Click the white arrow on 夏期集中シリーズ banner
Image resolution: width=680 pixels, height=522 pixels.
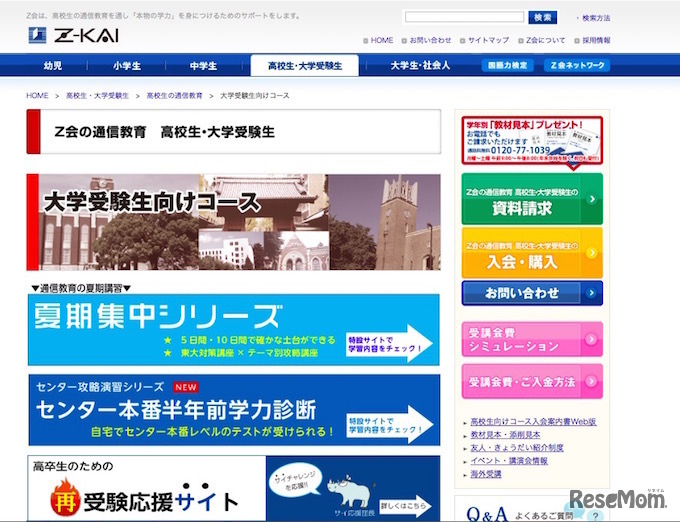(389, 343)
